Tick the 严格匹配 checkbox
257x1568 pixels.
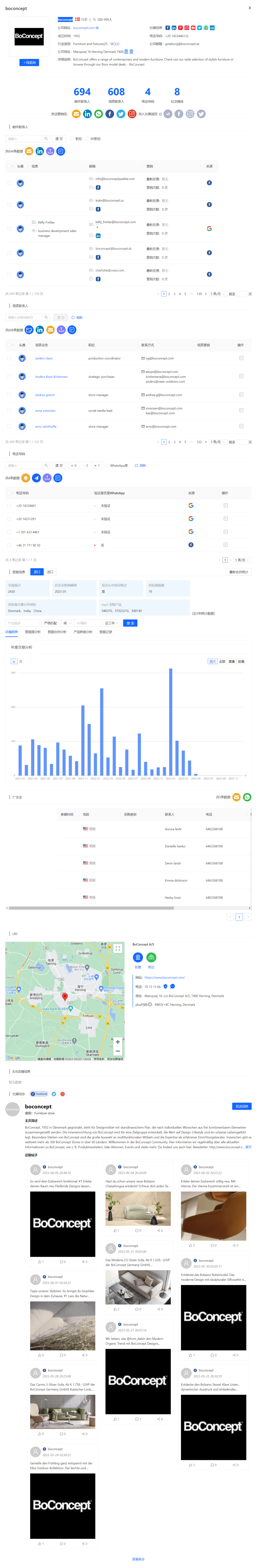tap(41, 623)
